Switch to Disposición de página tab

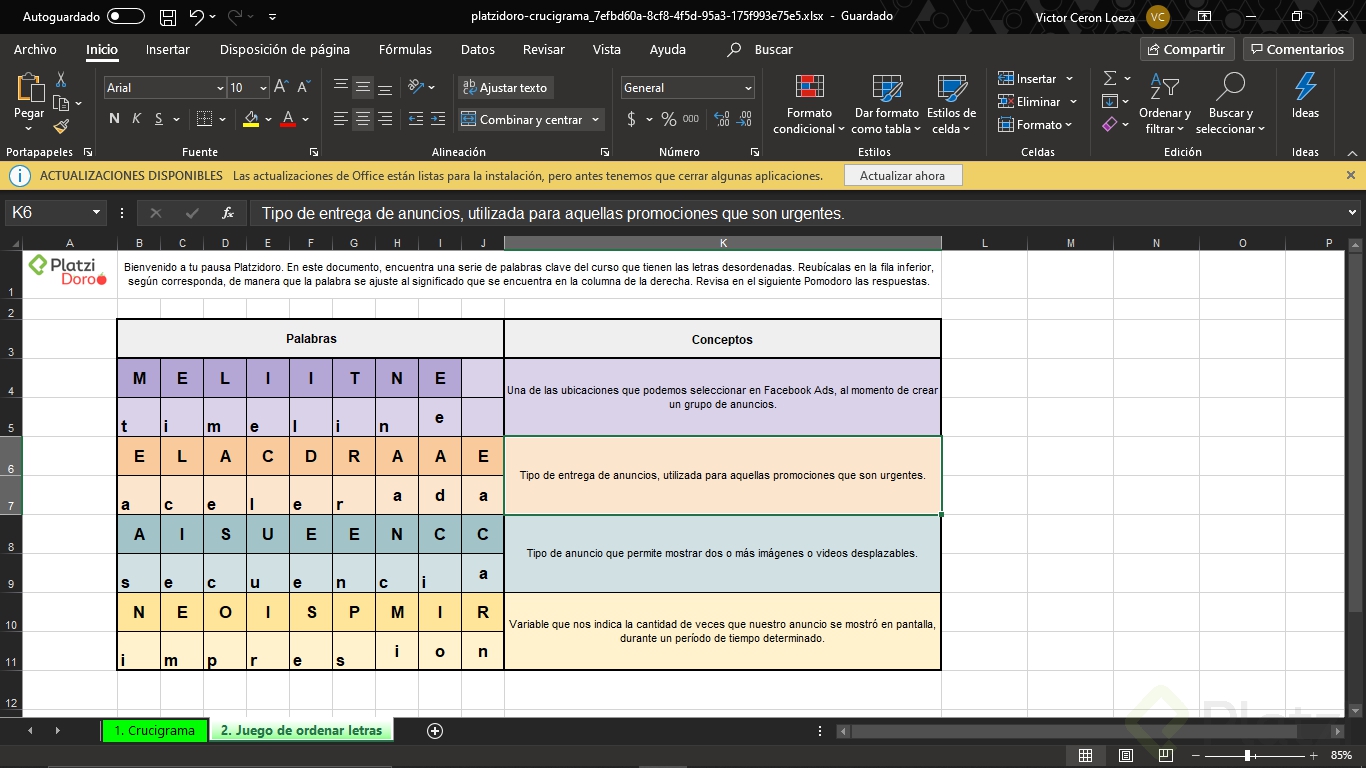point(285,49)
